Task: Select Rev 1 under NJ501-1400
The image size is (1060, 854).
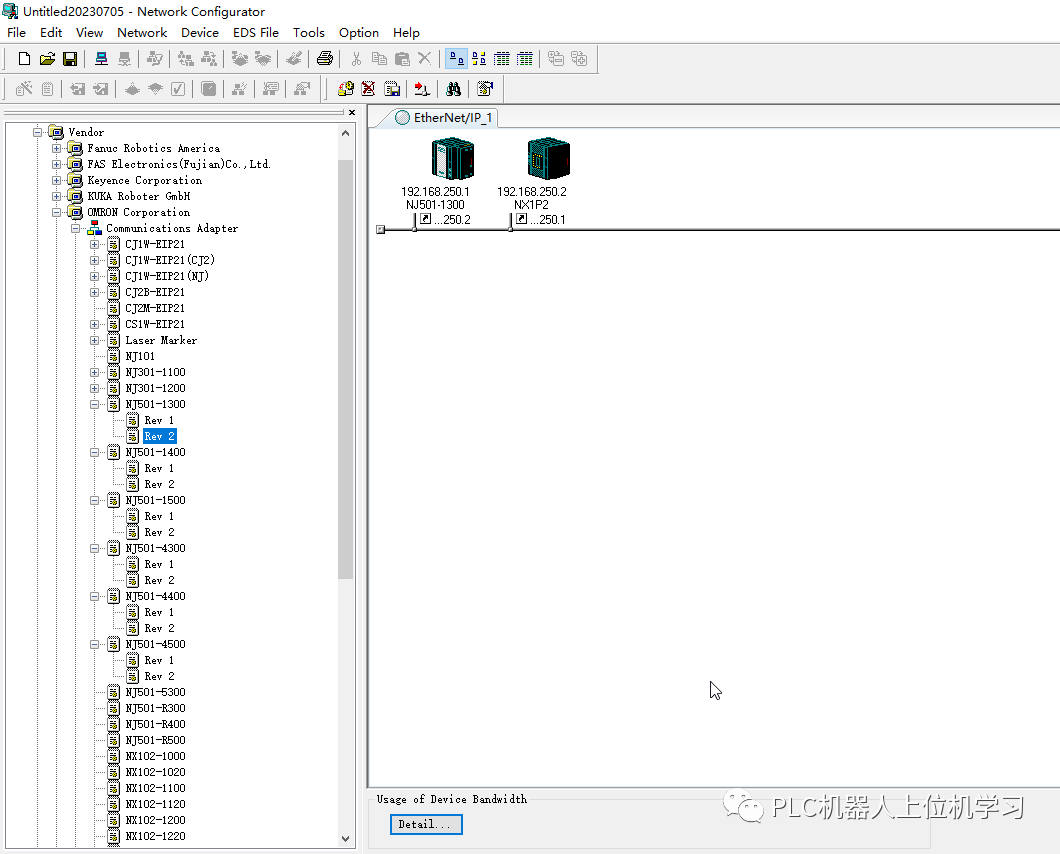Action: [x=159, y=468]
